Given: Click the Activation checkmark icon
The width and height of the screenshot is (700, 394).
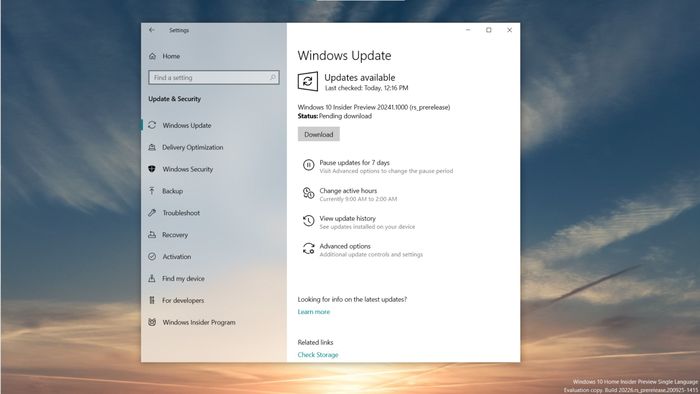Looking at the screenshot, I should point(152,257).
